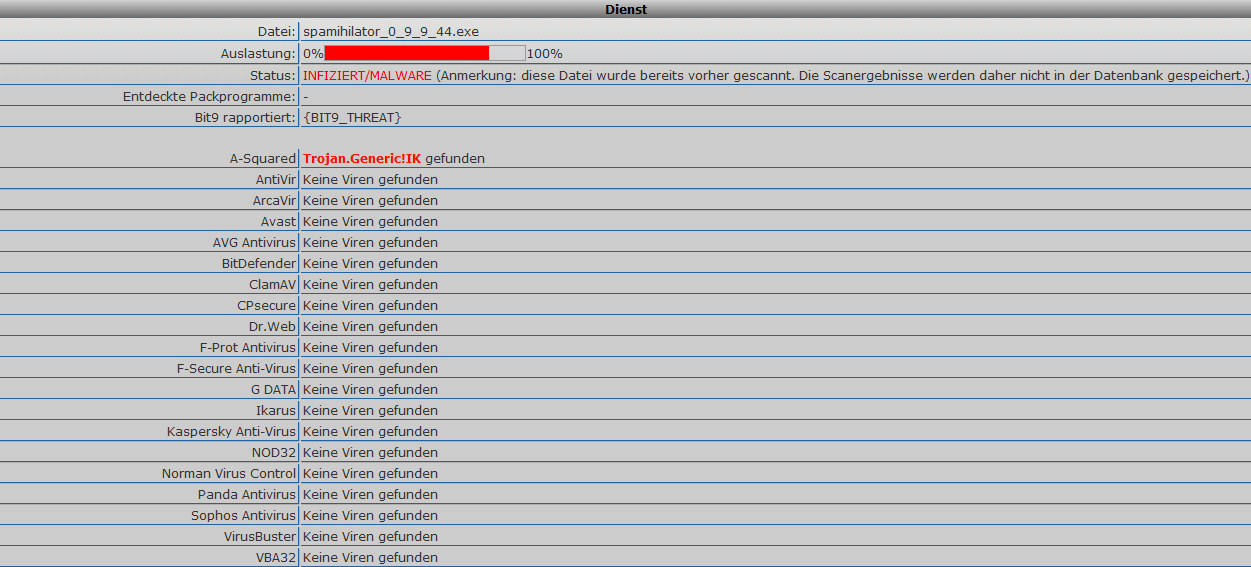
Task: Click the INFIZIERT/MALWARE status text
Action: [x=367, y=75]
